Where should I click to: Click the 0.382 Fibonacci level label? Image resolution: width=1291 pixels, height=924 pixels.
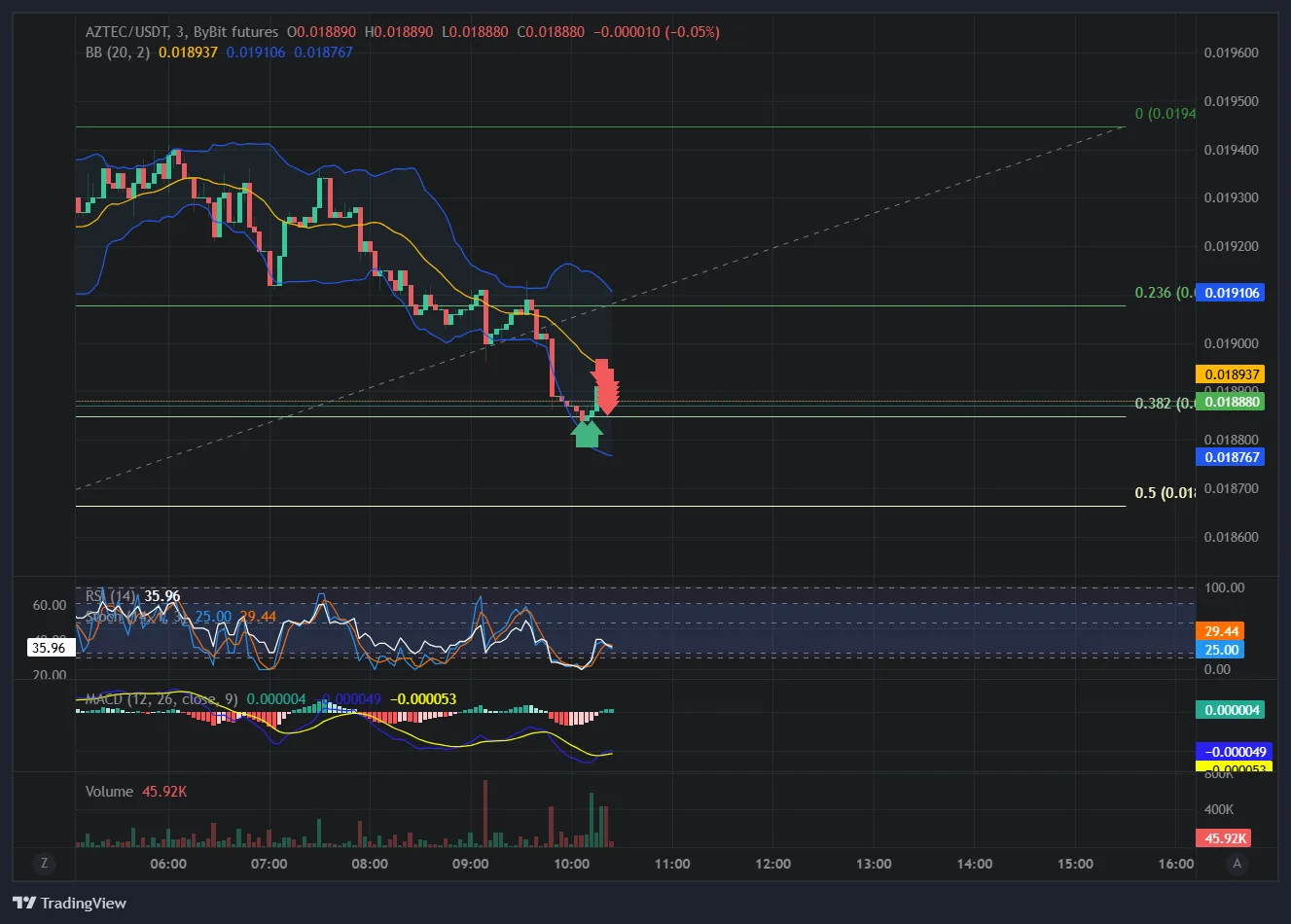point(1165,403)
